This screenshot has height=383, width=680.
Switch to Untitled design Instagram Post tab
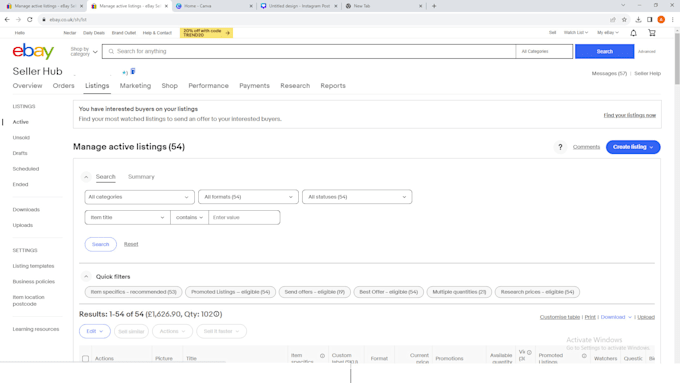298,6
